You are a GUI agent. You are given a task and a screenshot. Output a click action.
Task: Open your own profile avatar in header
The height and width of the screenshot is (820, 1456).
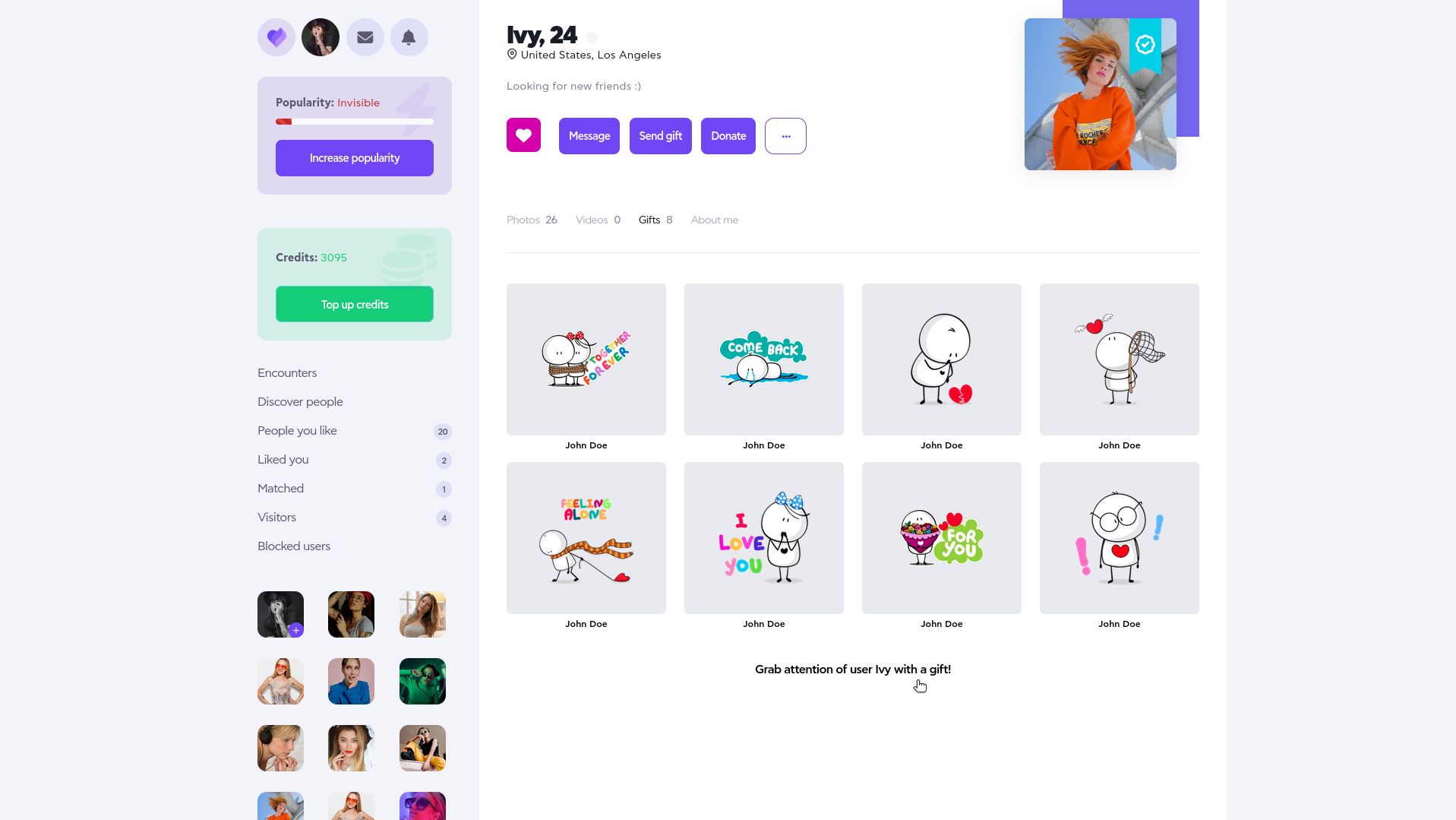tap(321, 37)
